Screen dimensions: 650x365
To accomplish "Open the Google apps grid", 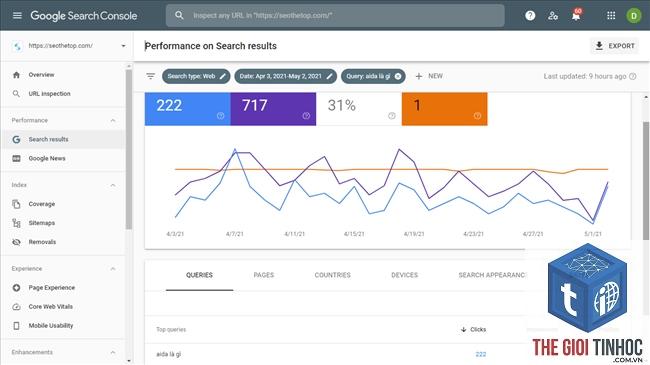I will (611, 16).
